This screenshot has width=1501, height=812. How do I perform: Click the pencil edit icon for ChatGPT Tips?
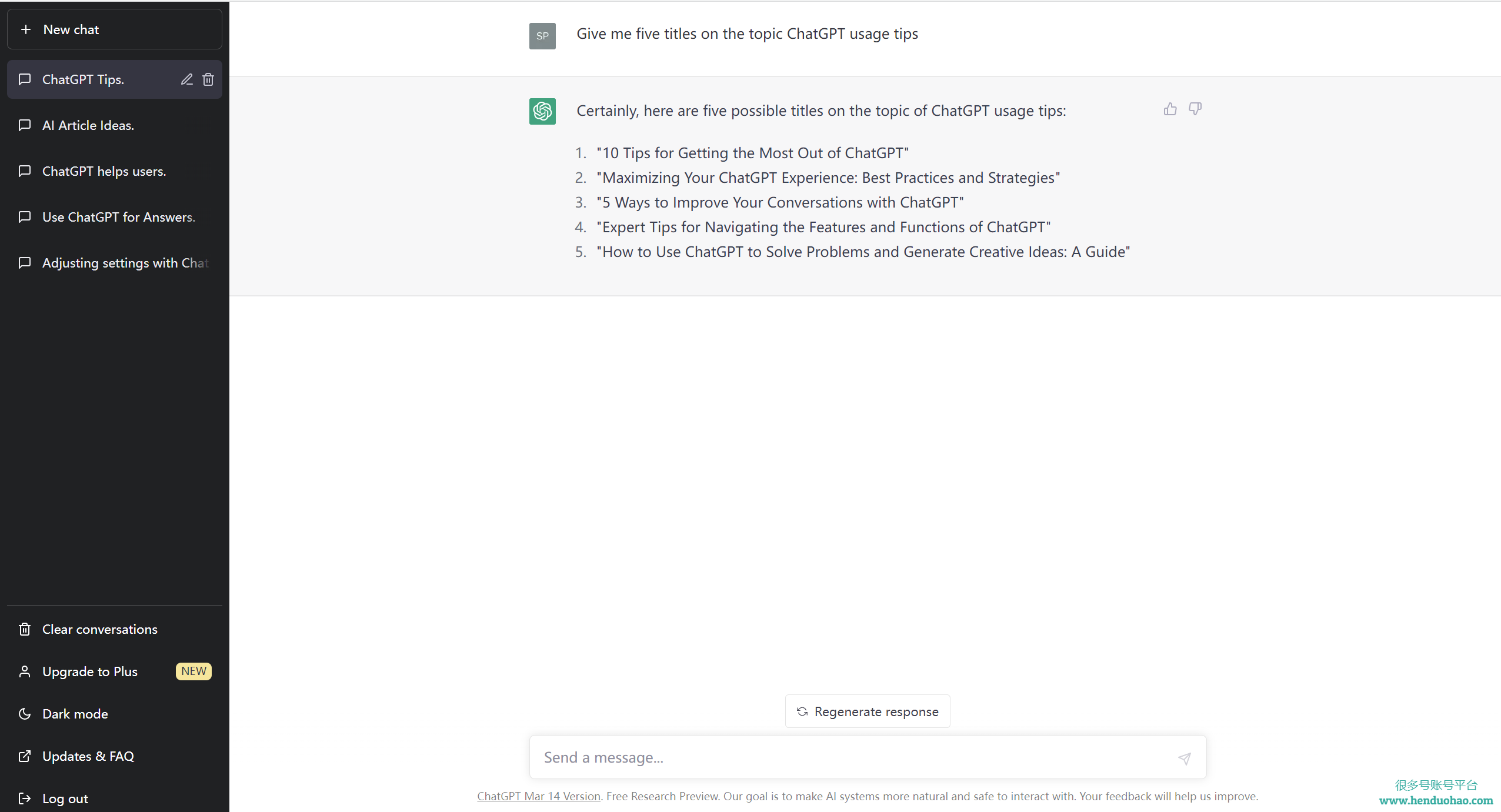coord(186,79)
